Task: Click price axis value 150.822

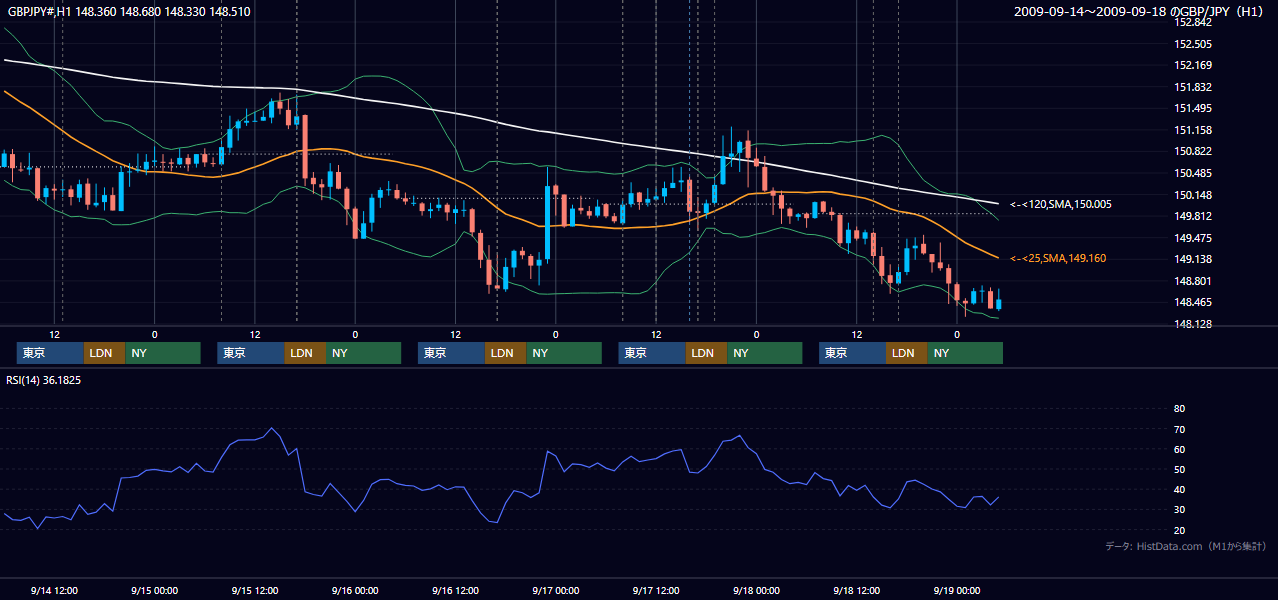Action: coord(1193,152)
